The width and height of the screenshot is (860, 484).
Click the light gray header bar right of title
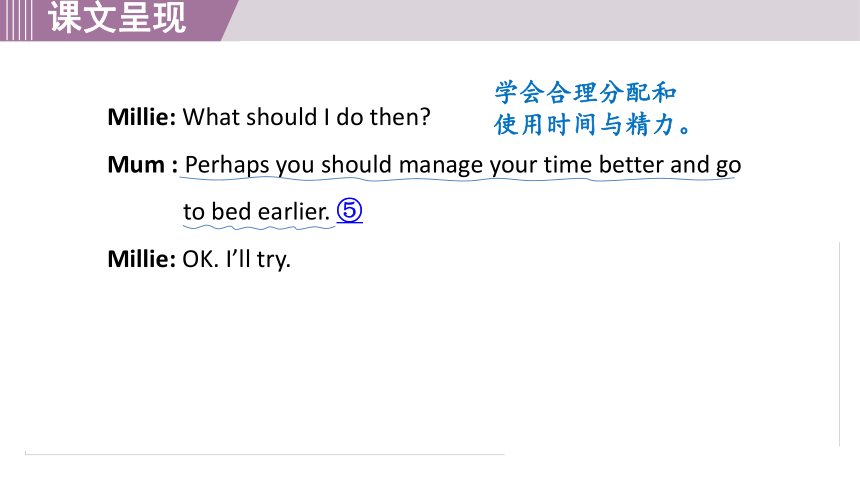[x=548, y=20]
